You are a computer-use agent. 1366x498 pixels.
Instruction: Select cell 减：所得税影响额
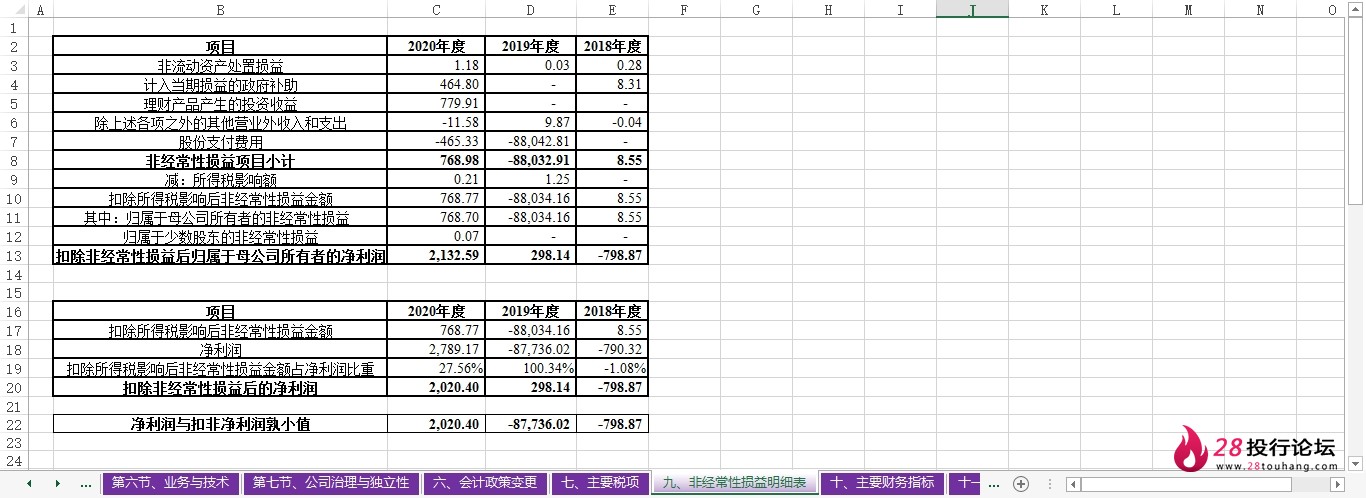pyautogui.click(x=220, y=180)
